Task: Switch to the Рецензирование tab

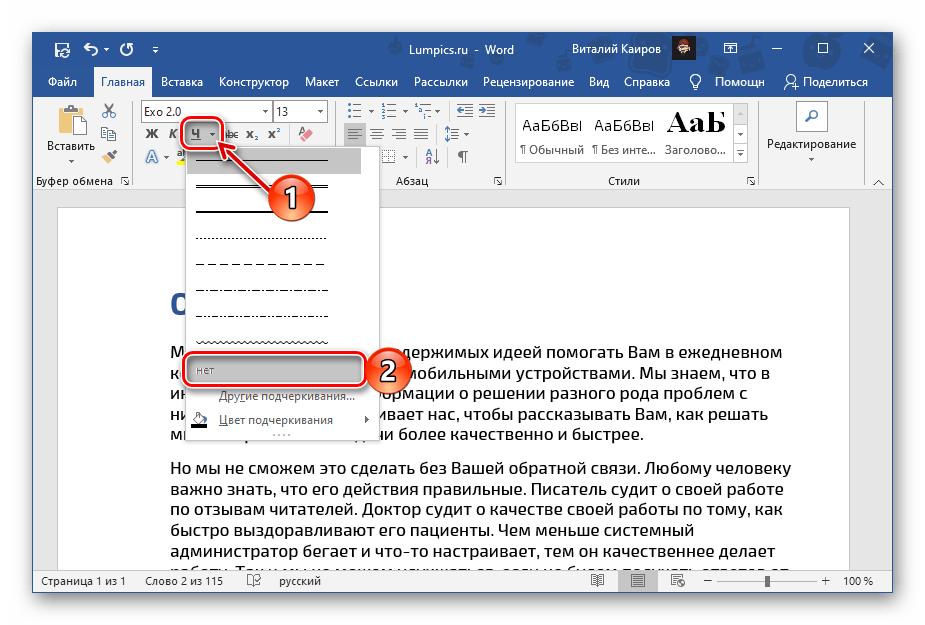Action: click(528, 82)
